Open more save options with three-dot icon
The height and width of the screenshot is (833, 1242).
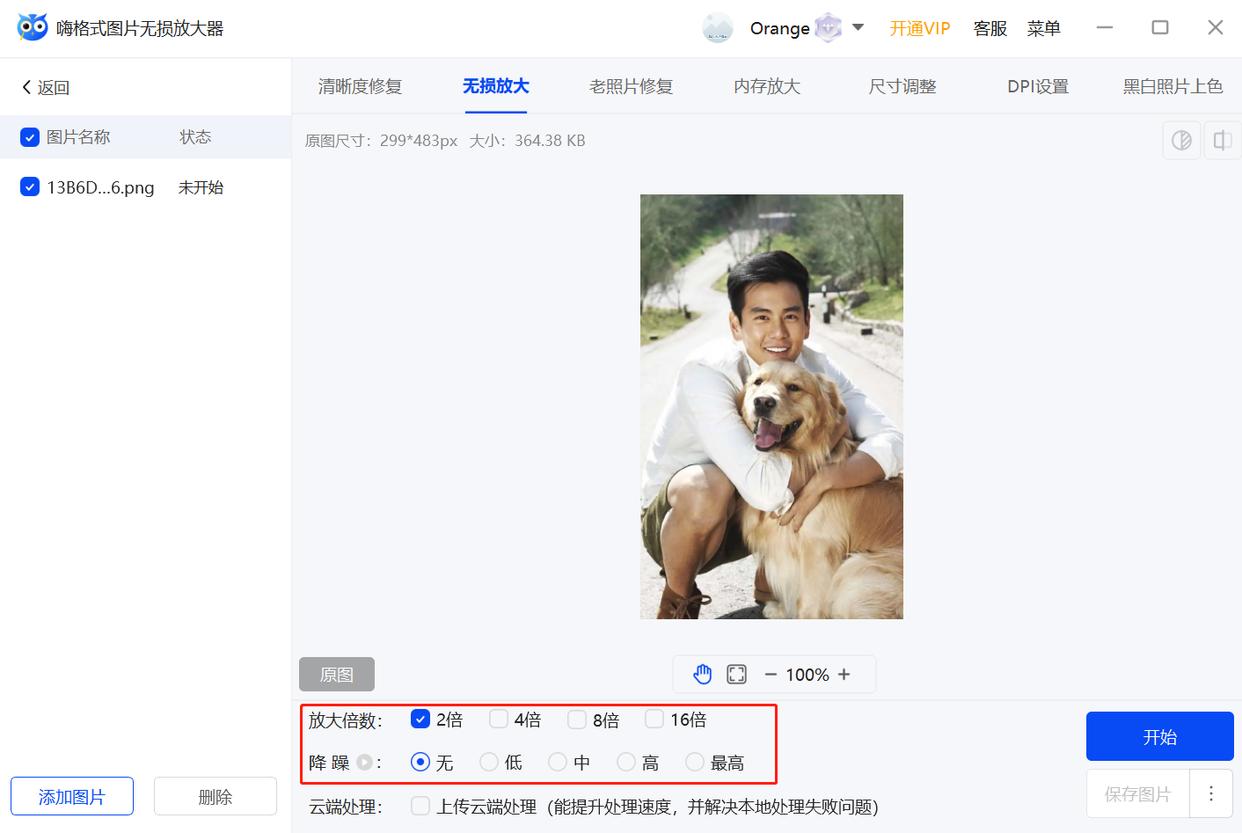(x=1210, y=793)
